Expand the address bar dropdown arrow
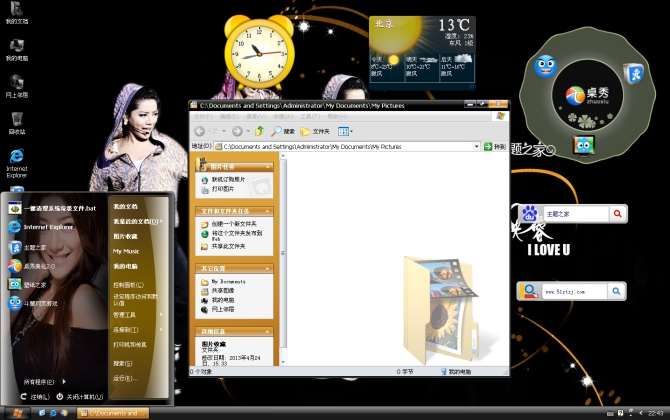 [x=476, y=147]
